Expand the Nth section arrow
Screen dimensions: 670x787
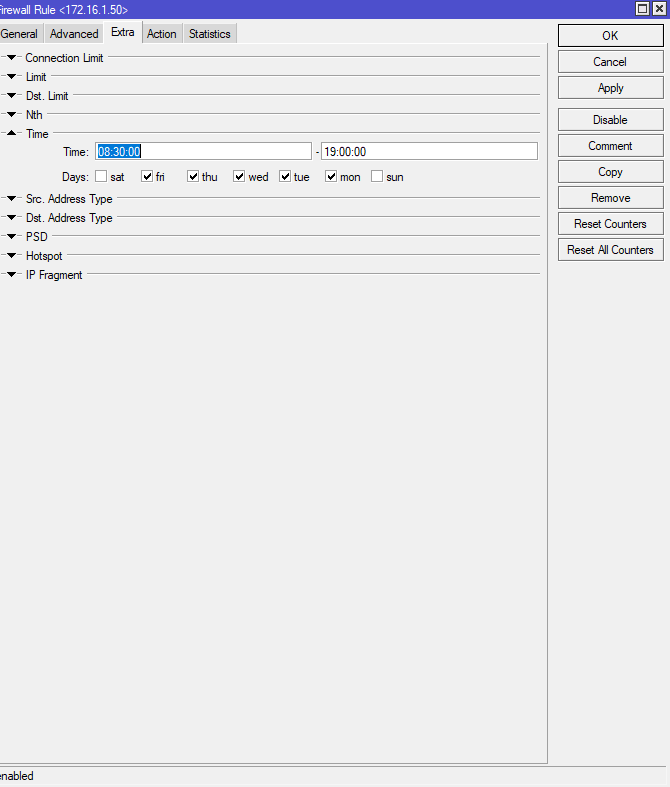click(x=12, y=115)
